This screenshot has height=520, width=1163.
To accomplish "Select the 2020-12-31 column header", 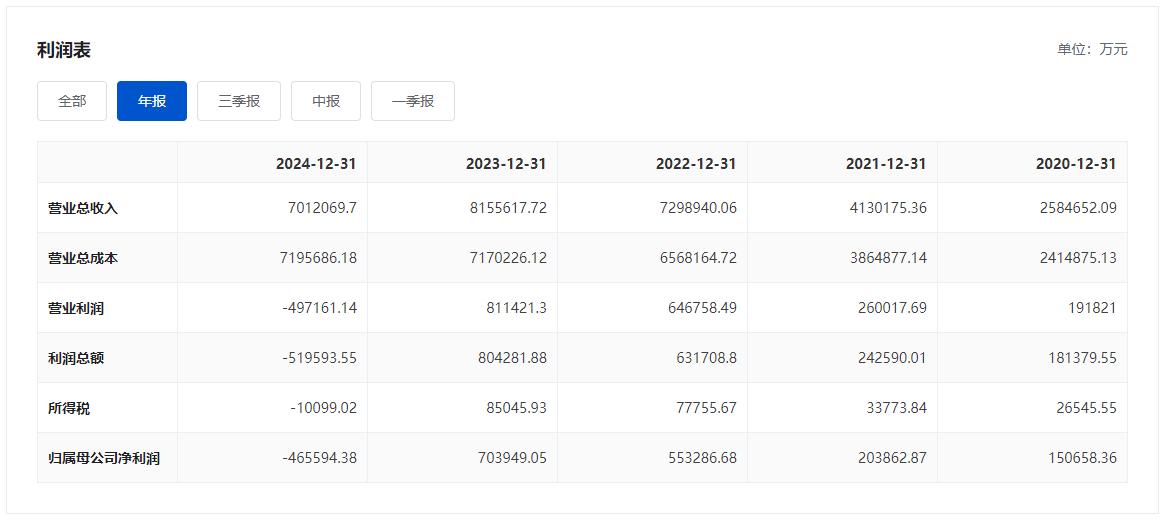I will coord(1076,163).
